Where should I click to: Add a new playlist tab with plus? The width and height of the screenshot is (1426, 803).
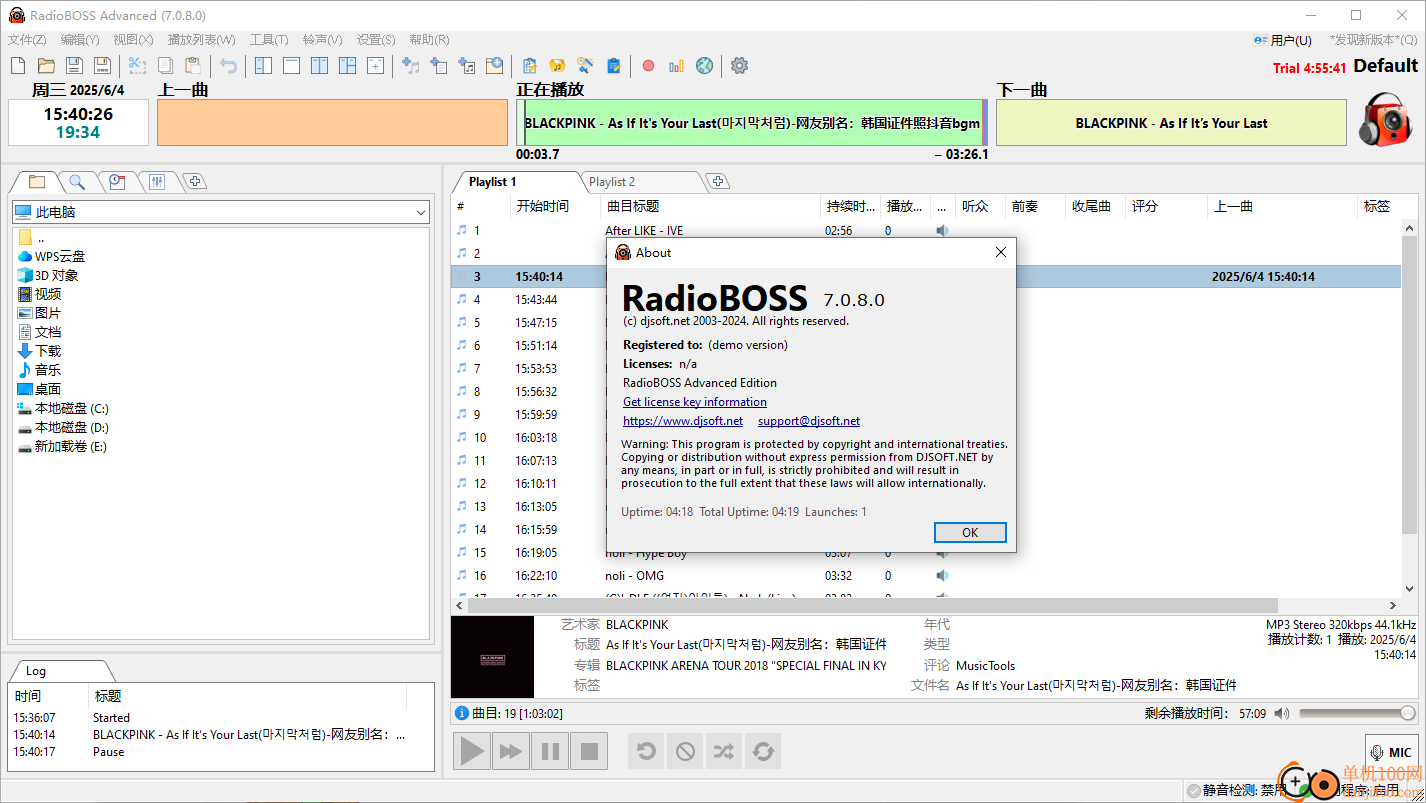point(717,181)
